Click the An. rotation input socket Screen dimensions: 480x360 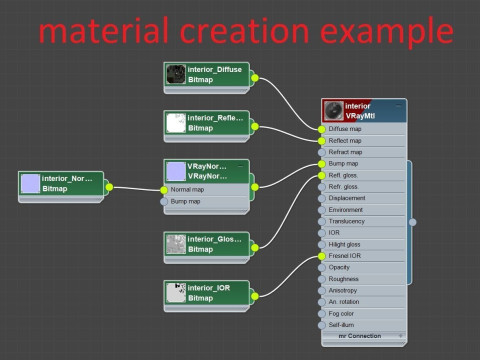pos(322,302)
